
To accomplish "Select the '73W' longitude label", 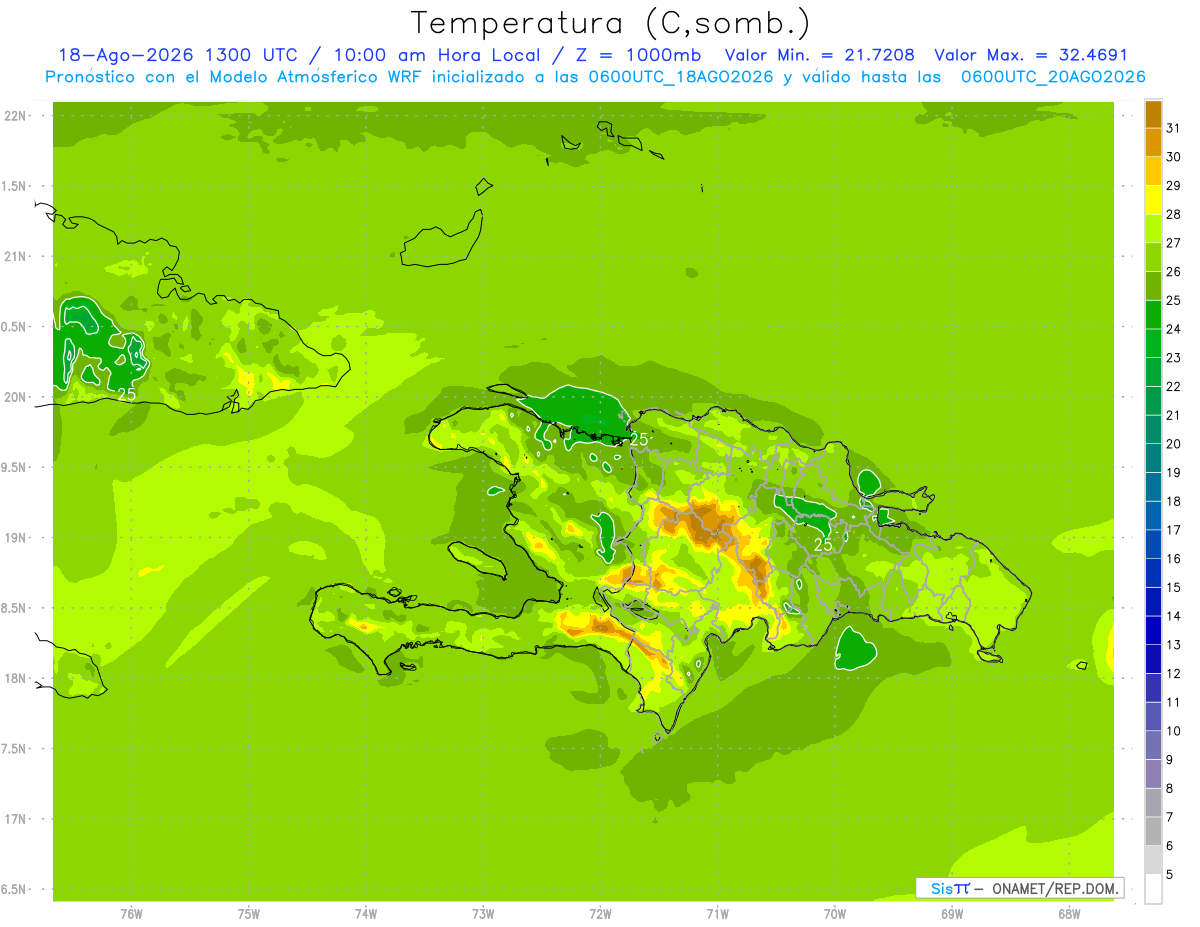I will [483, 914].
